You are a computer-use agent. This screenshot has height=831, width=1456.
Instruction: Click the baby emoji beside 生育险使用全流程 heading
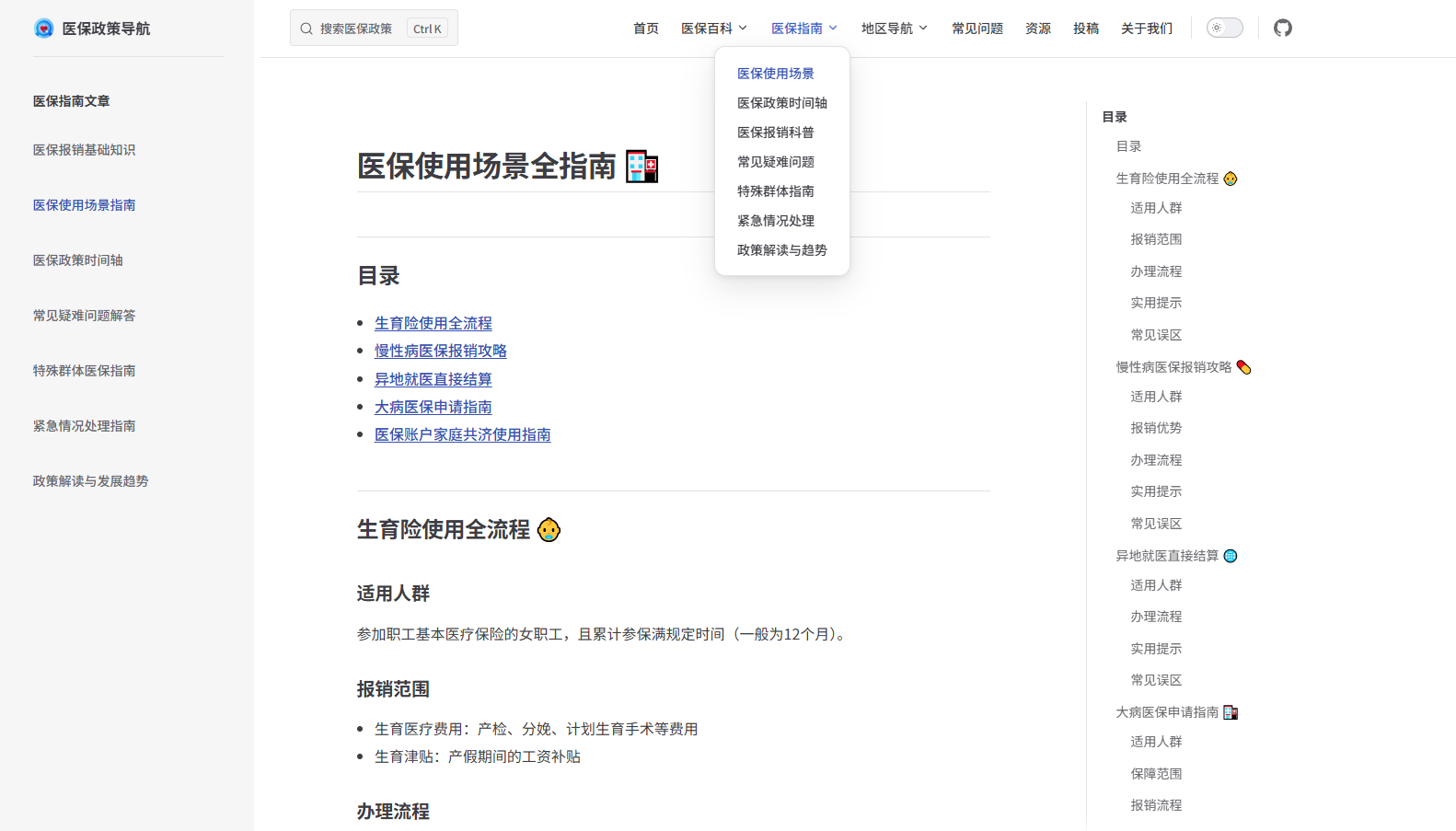[x=549, y=530]
